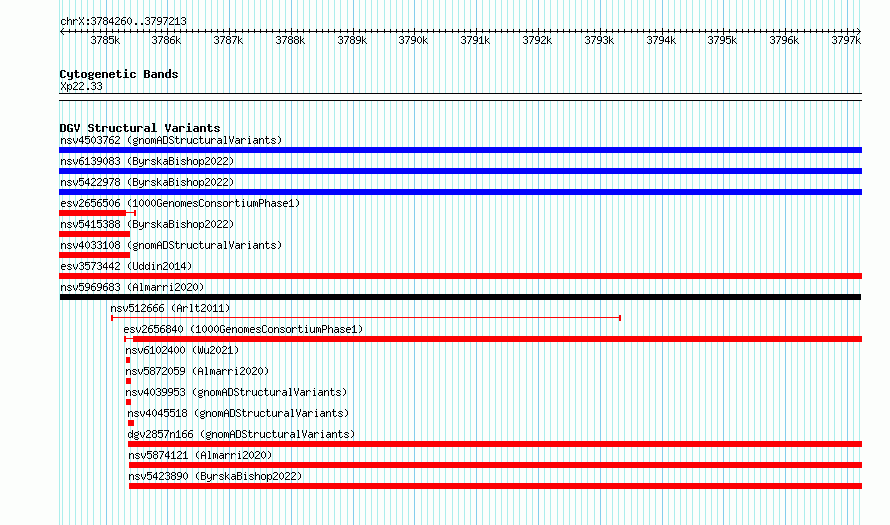Screen dimensions: 890x525
Task: Click the 3786k ruler label
Action: [x=166, y=40]
